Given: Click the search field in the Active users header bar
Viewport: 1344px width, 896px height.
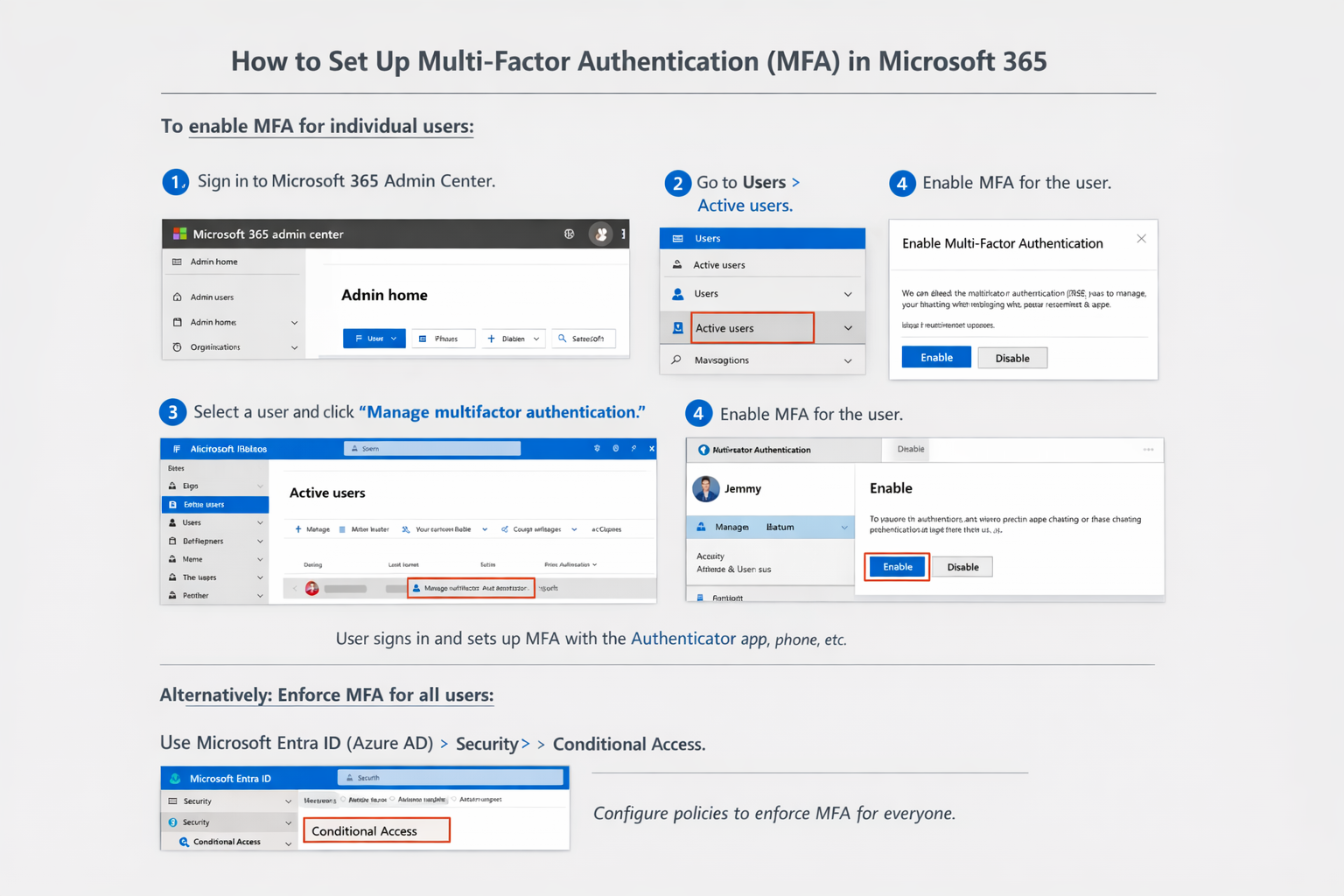Looking at the screenshot, I should [x=432, y=449].
